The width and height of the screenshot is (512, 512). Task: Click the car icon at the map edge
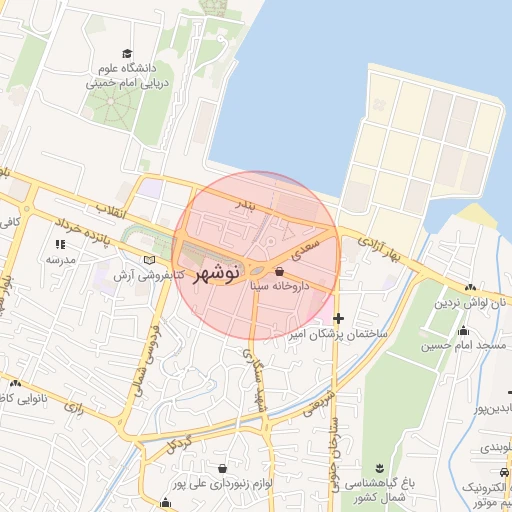click(x=504, y=472)
